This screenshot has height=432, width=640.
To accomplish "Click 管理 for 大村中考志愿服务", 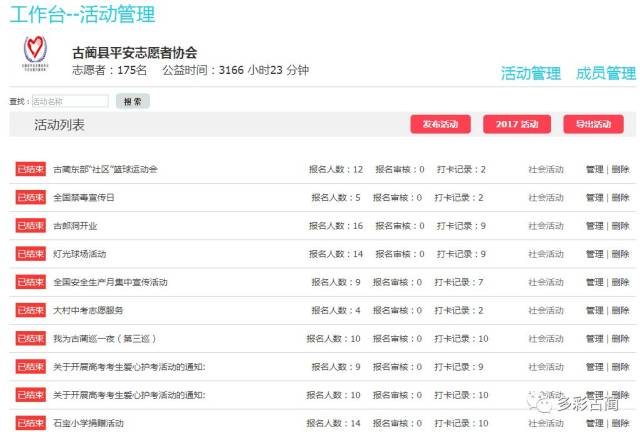I will pyautogui.click(x=594, y=310).
